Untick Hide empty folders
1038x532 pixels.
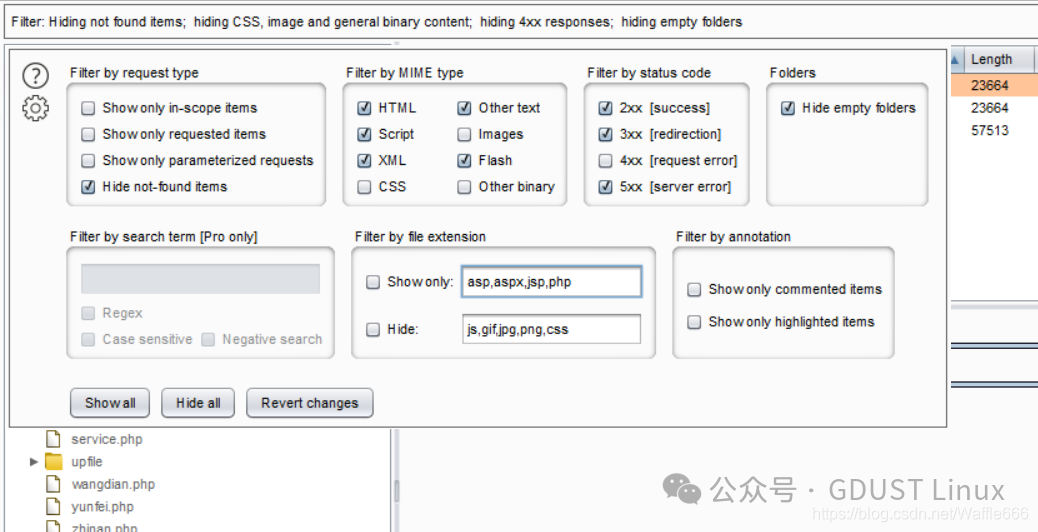click(788, 108)
